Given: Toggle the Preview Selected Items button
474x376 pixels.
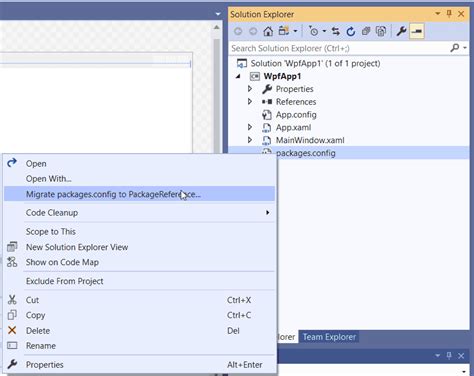Looking at the screenshot, I should [x=417, y=31].
